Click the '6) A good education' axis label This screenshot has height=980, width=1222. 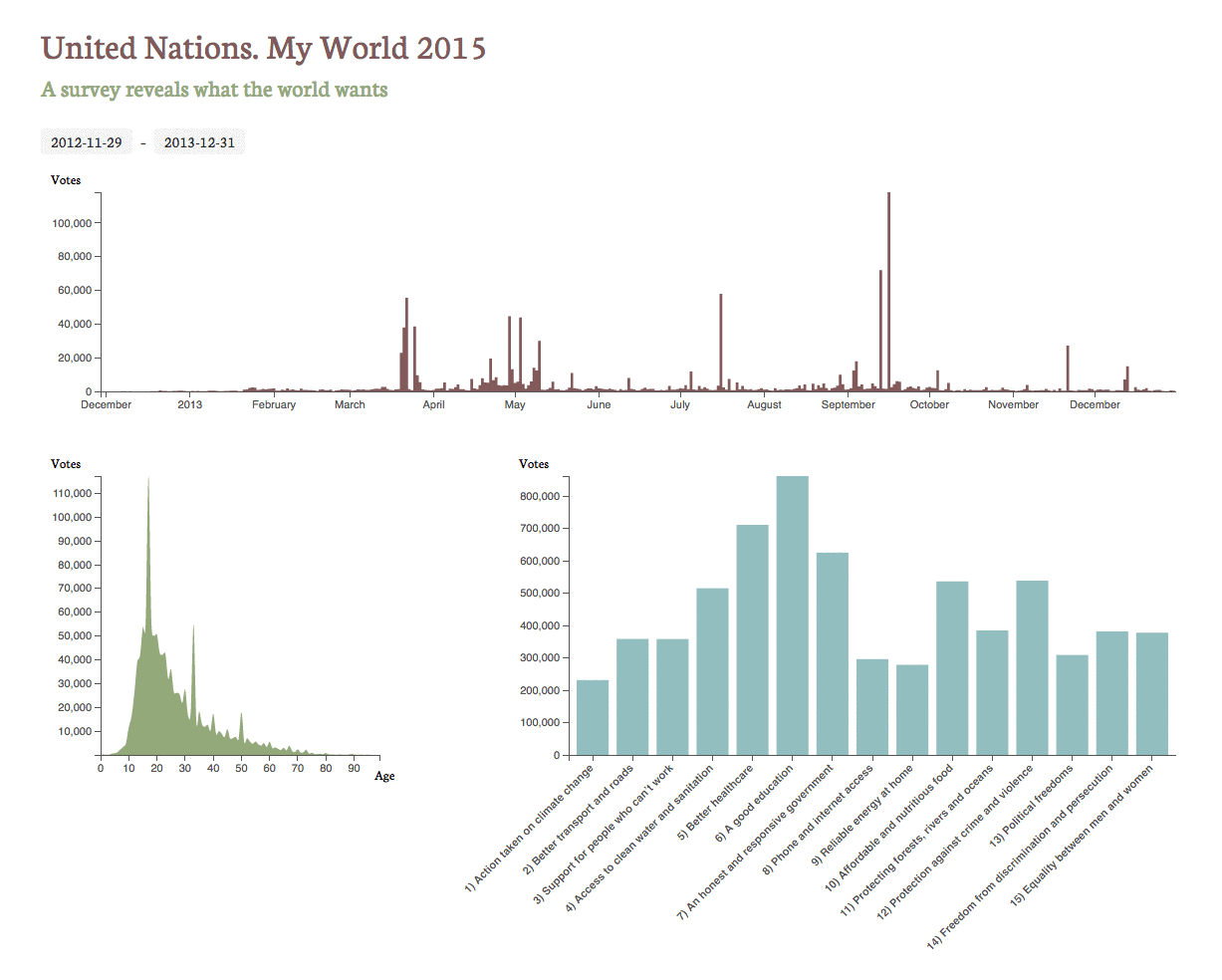click(x=755, y=801)
